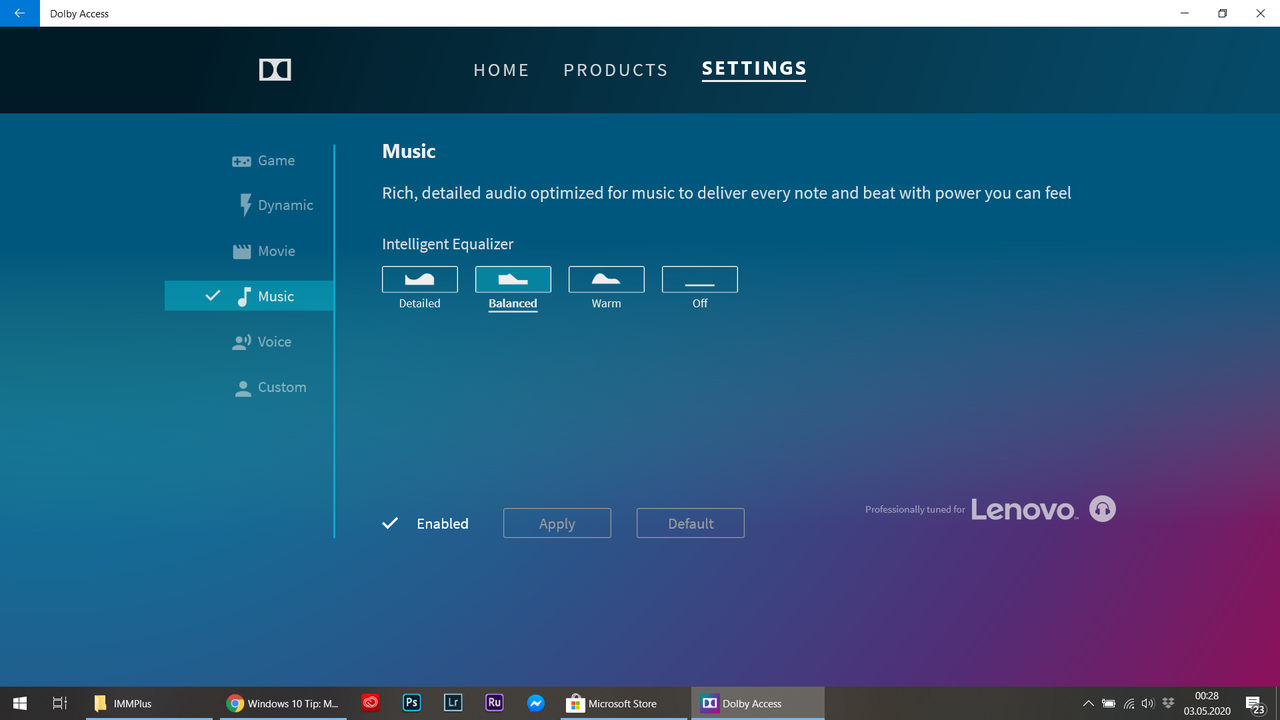Image resolution: width=1280 pixels, height=720 pixels.
Task: Click the Dolby logo icon
Action: (x=275, y=70)
